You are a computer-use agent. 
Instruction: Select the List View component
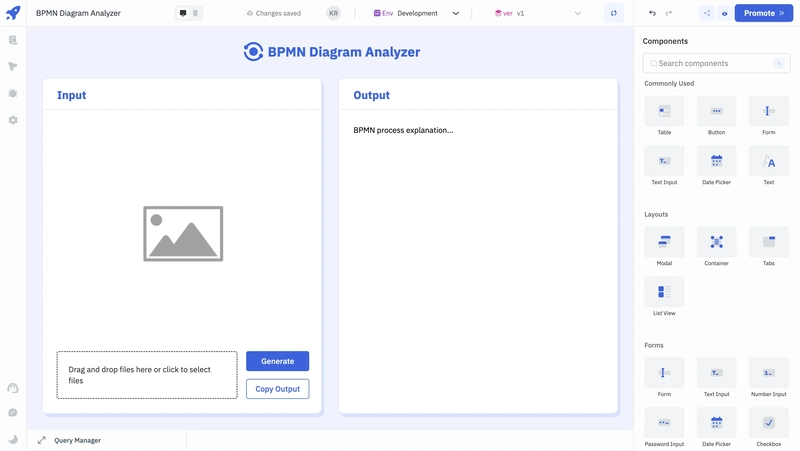click(664, 297)
